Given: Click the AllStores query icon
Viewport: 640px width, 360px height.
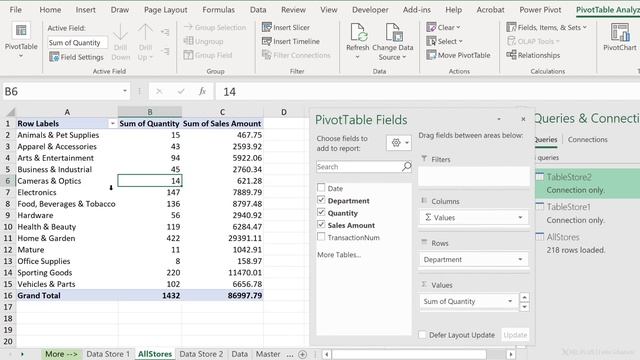Looking at the screenshot, I should click(540, 237).
